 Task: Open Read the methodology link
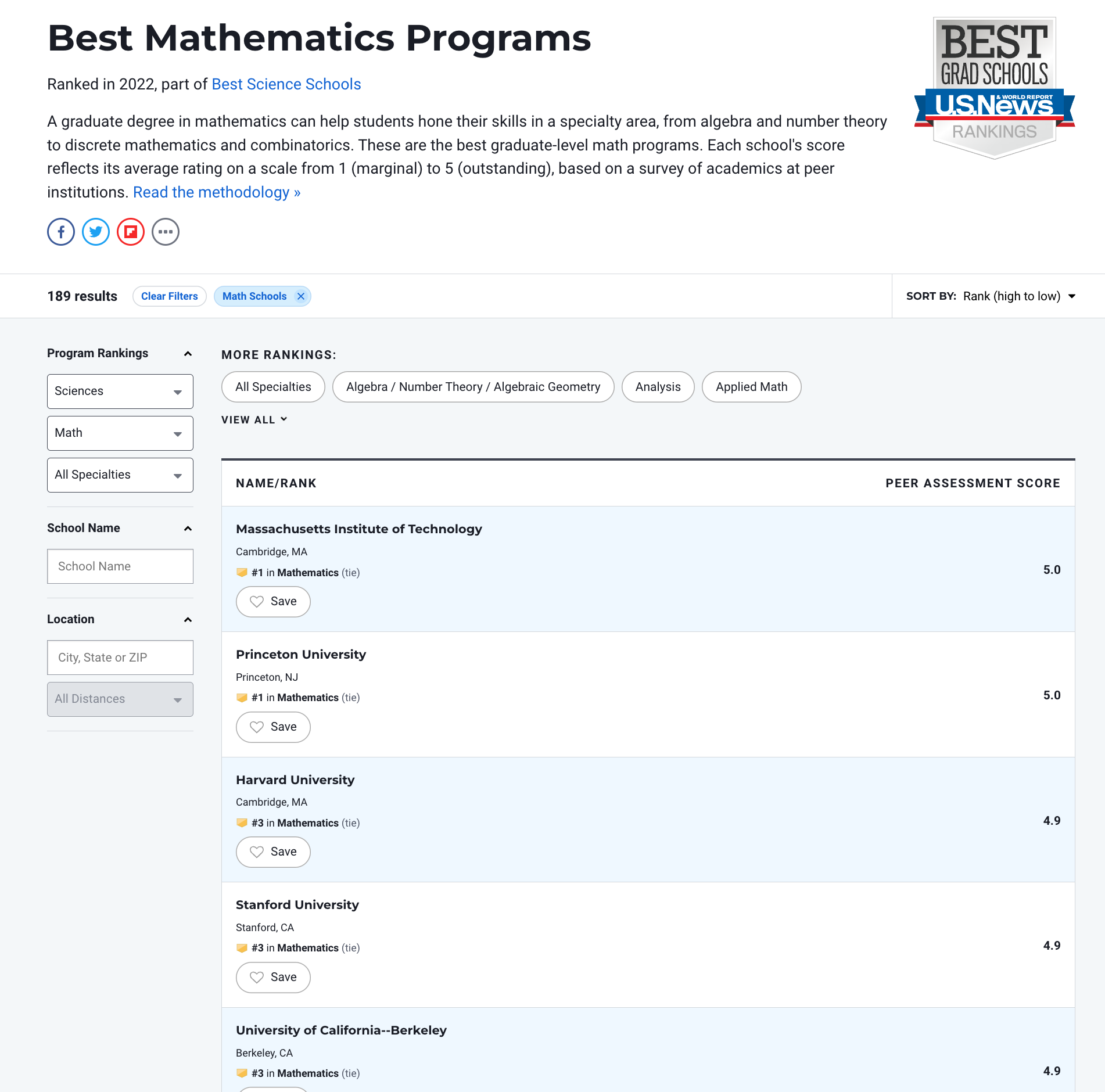[217, 192]
